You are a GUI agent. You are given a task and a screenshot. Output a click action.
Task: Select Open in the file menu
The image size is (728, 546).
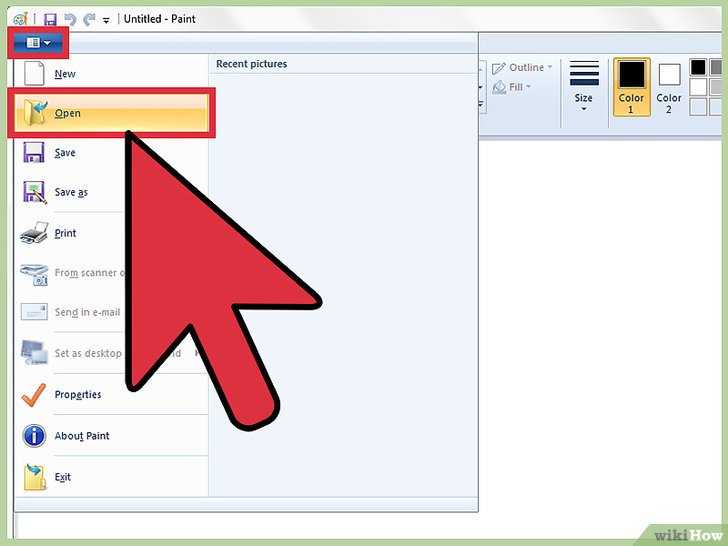click(x=111, y=113)
